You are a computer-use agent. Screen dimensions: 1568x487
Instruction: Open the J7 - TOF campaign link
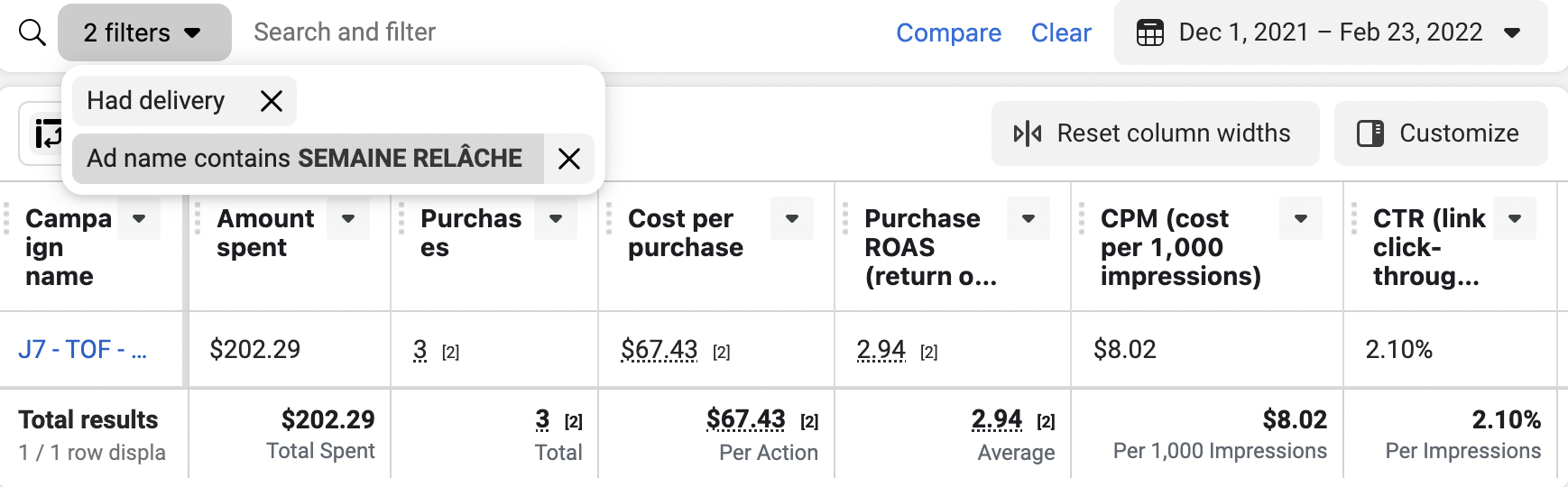click(x=82, y=349)
